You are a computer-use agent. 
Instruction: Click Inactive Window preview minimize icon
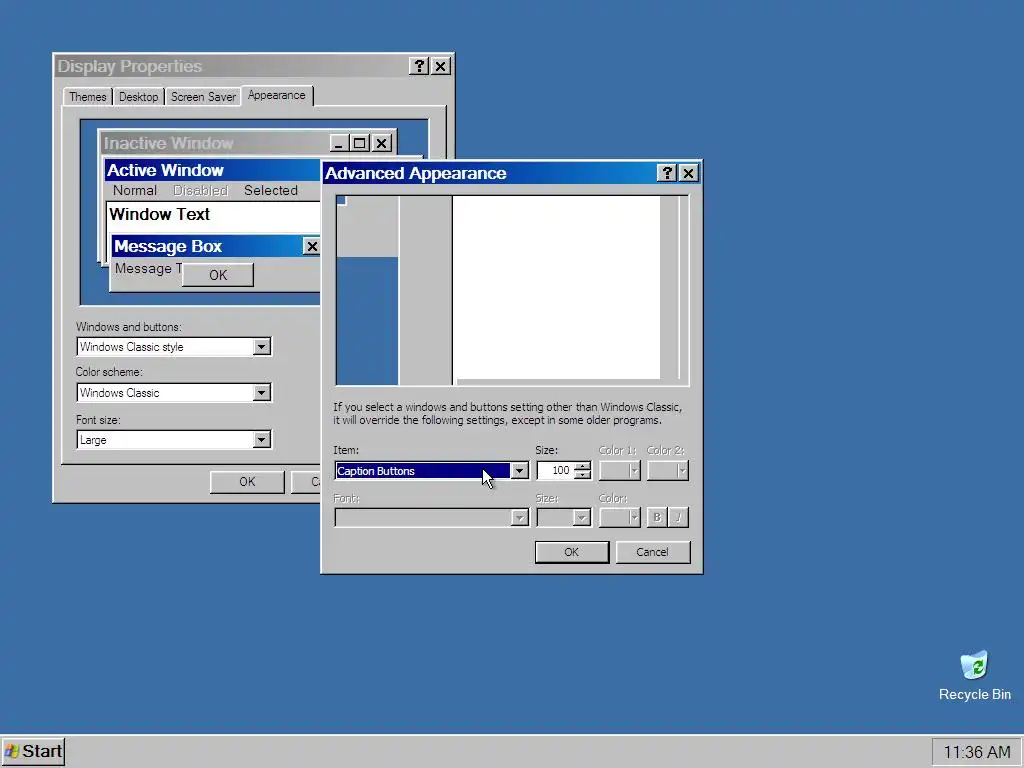(339, 143)
